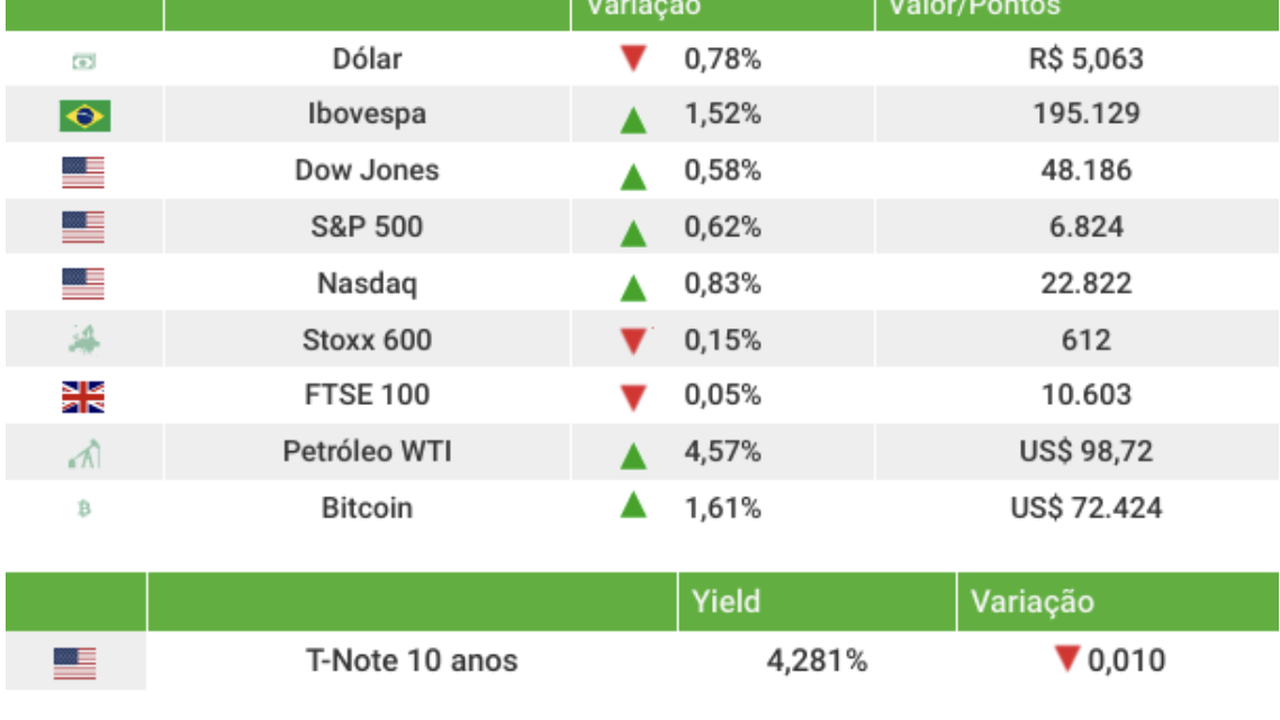The image size is (1280, 720).
Task: Click the green up arrow for Ibovespa
Action: coord(633,120)
